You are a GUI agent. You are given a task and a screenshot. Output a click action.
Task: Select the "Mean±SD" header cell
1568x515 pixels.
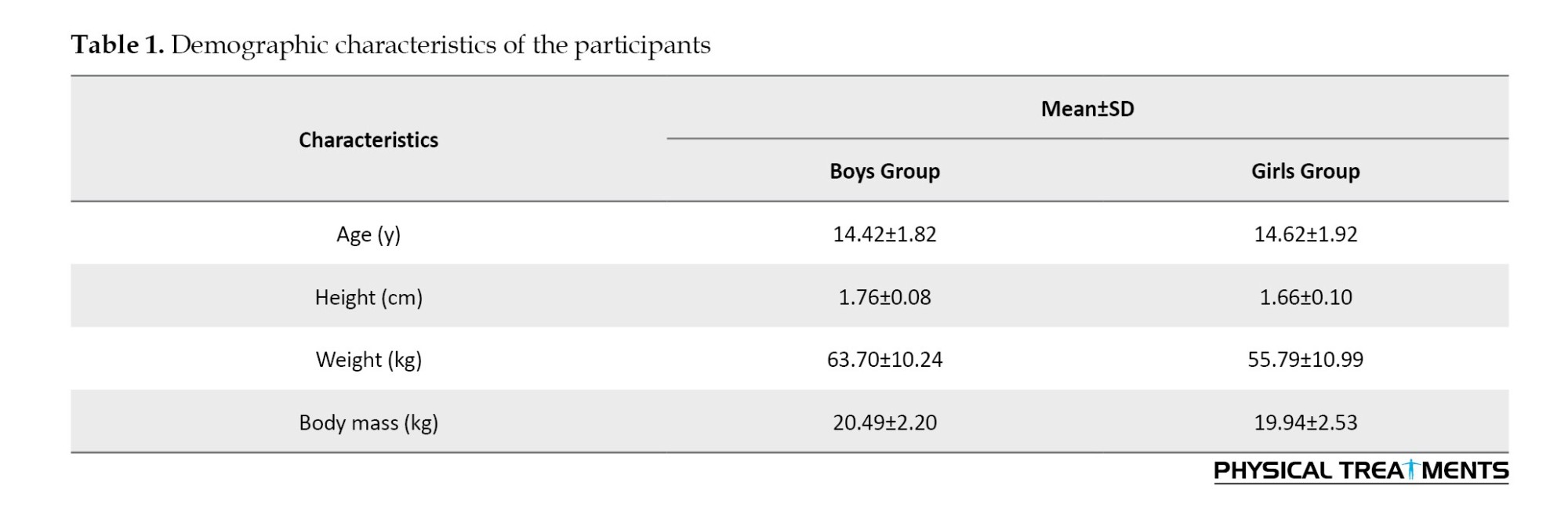[1087, 108]
